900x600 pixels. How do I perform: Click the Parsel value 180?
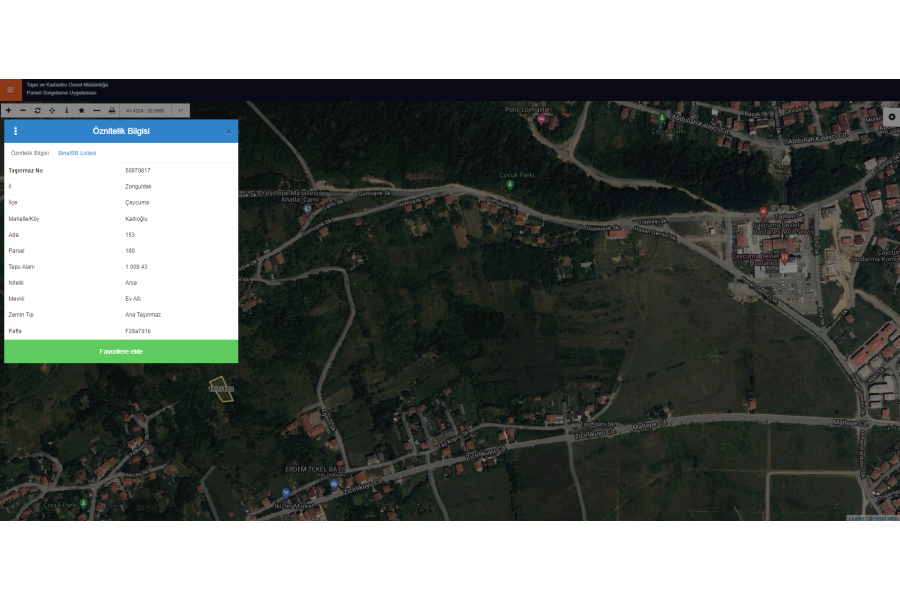(x=130, y=251)
